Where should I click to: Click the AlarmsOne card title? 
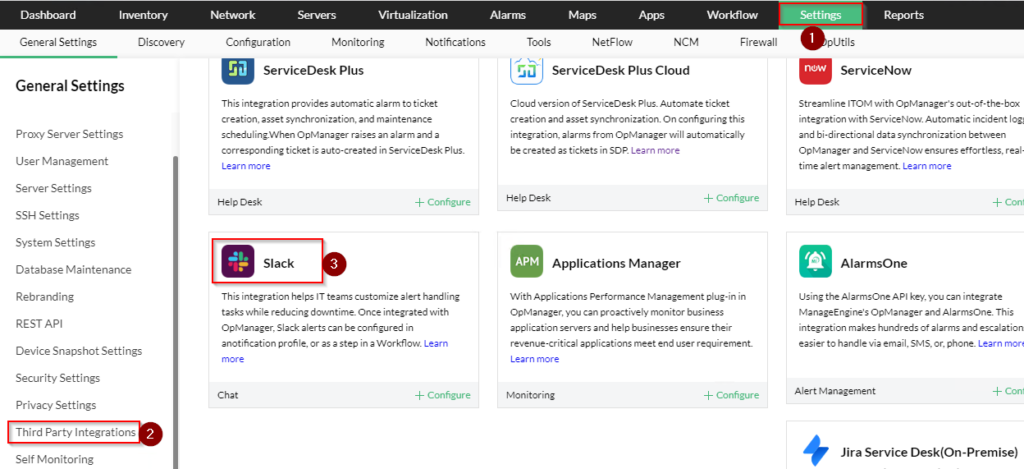[x=874, y=263]
